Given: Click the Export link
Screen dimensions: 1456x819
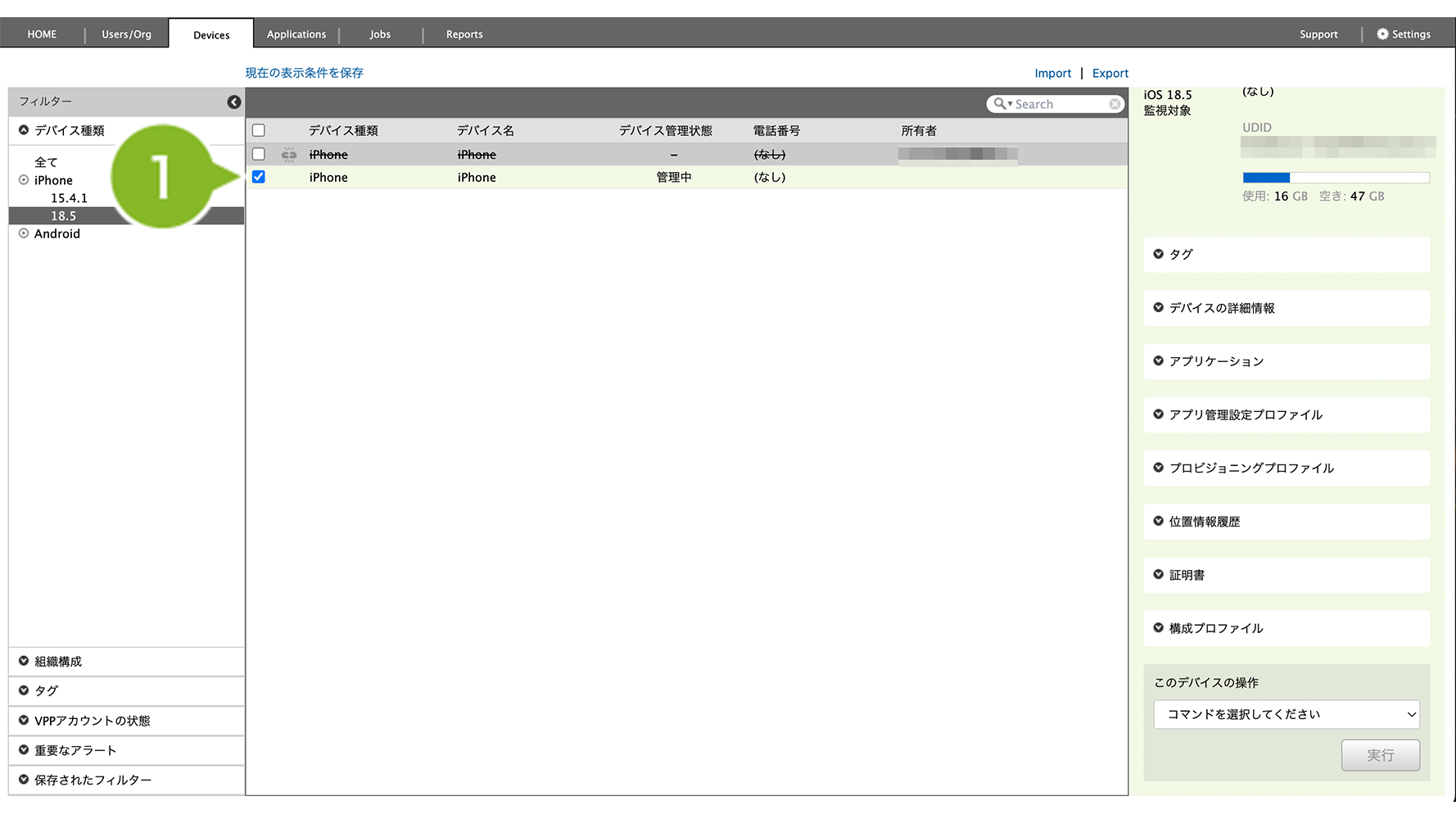Looking at the screenshot, I should (x=1110, y=73).
